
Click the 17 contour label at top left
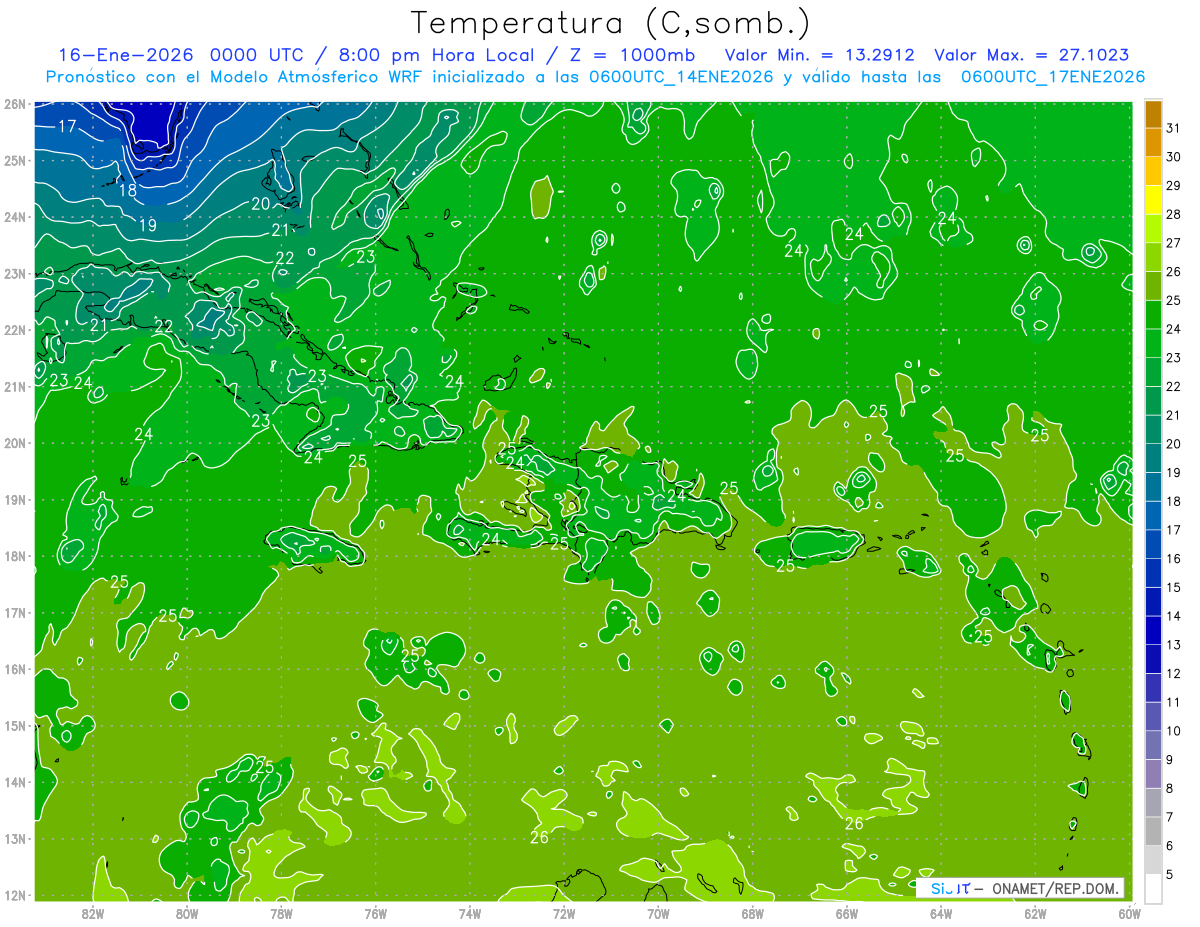pyautogui.click(x=67, y=126)
